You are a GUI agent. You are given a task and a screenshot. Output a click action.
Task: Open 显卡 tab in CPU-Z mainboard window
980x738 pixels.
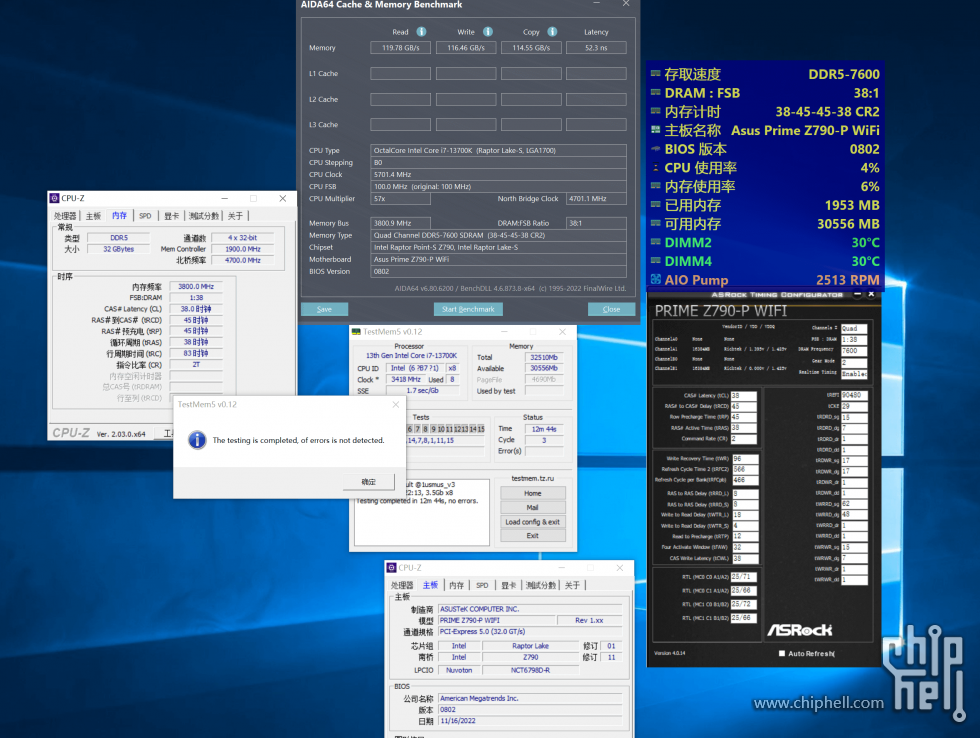point(509,585)
